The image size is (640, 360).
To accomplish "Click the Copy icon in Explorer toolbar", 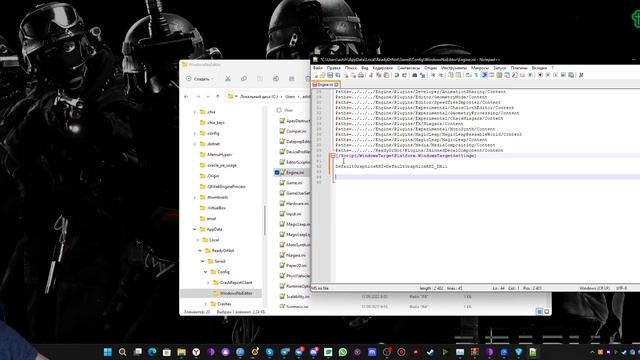I will tap(244, 78).
